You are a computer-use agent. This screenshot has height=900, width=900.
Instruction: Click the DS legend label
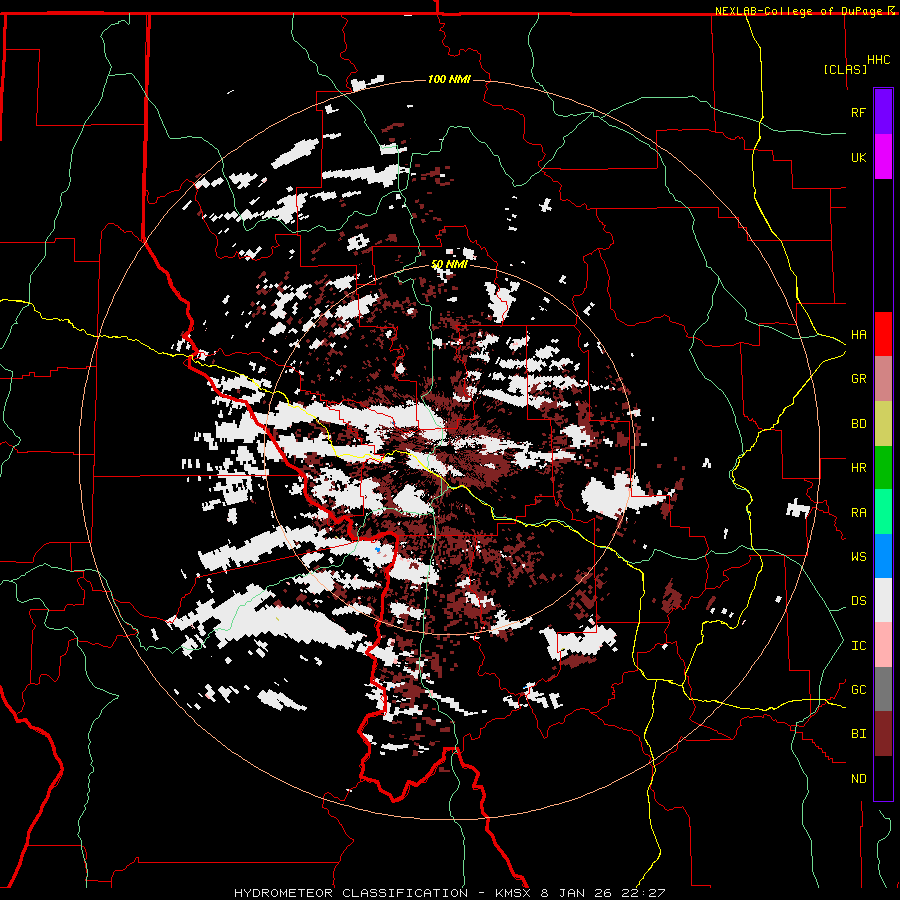(858, 601)
